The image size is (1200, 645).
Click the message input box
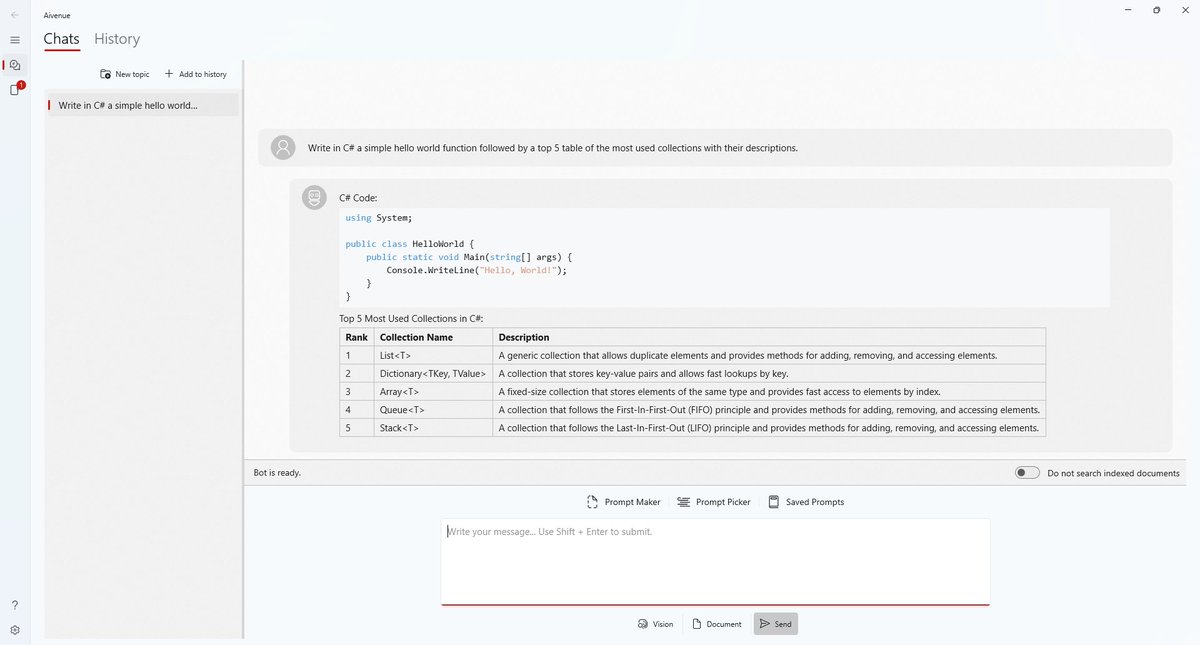tap(715, 561)
